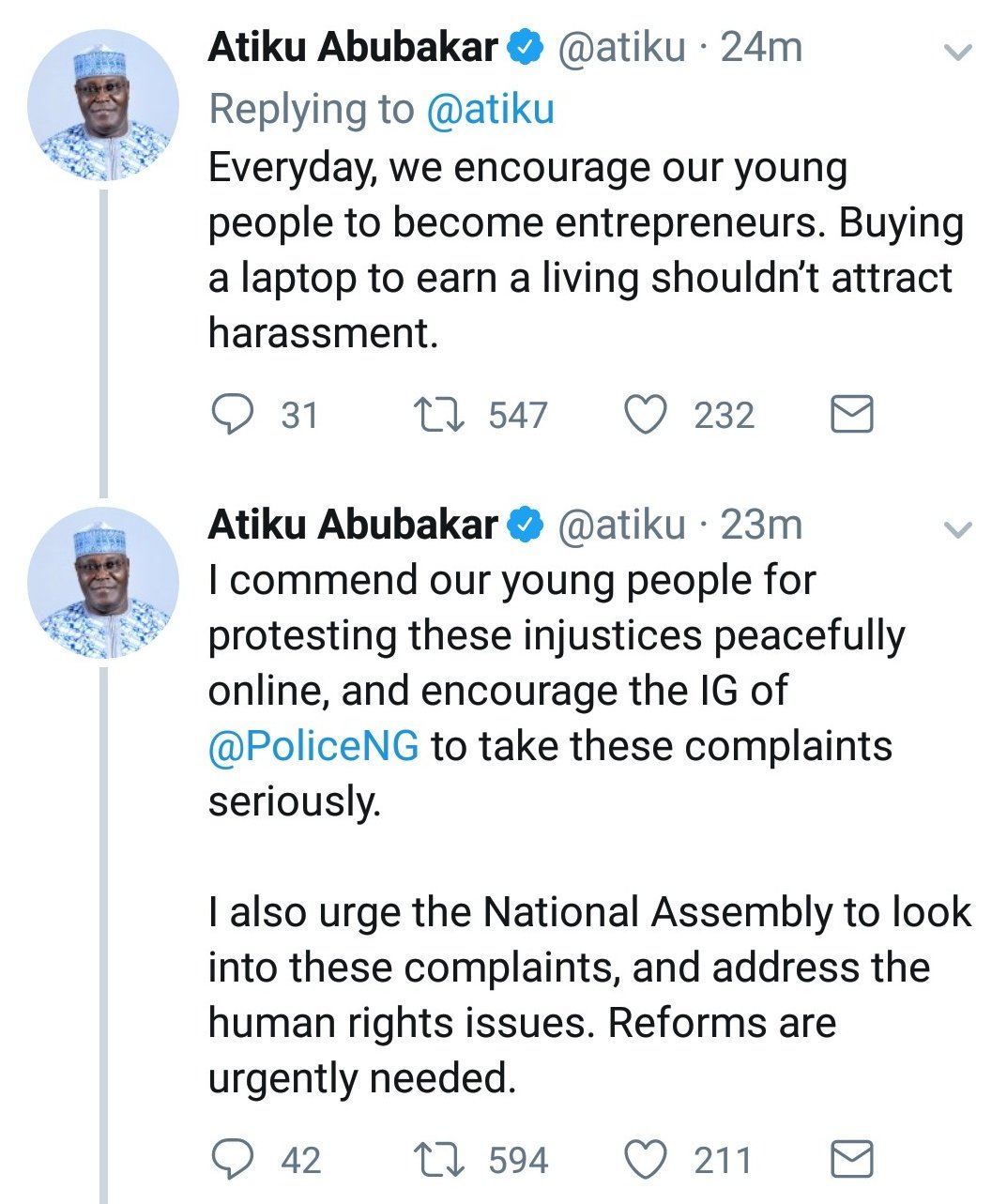
Task: Reply to the laptop harassment tweet
Action: [232, 414]
